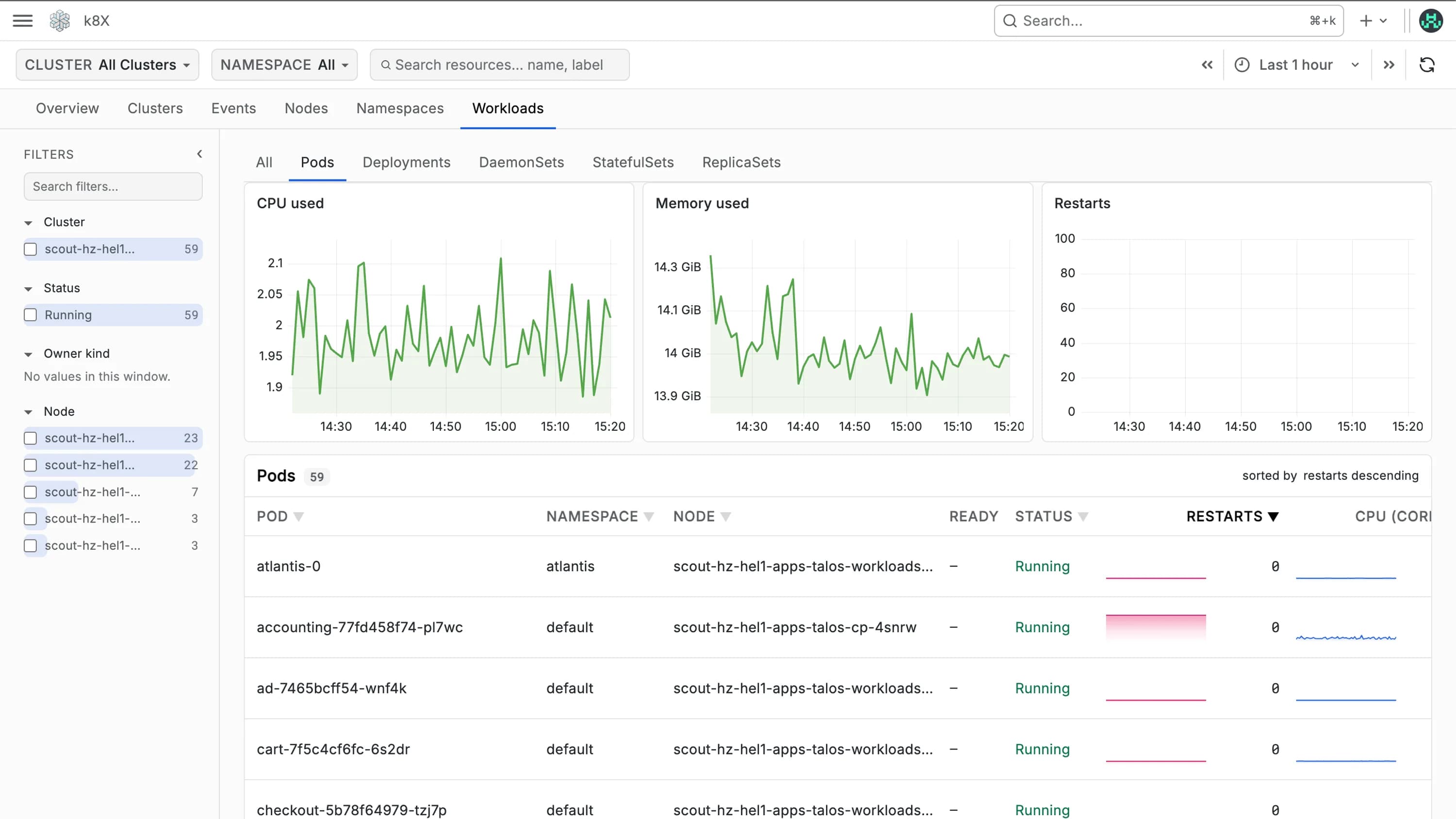This screenshot has height=819, width=1456.
Task: Click the plus create-new icon
Action: click(1366, 21)
